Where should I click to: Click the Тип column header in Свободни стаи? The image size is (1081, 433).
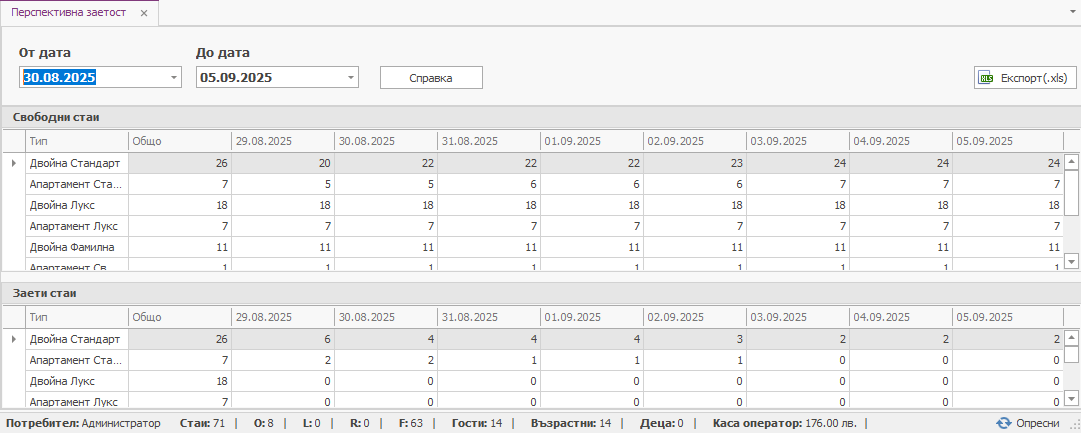click(x=76, y=141)
